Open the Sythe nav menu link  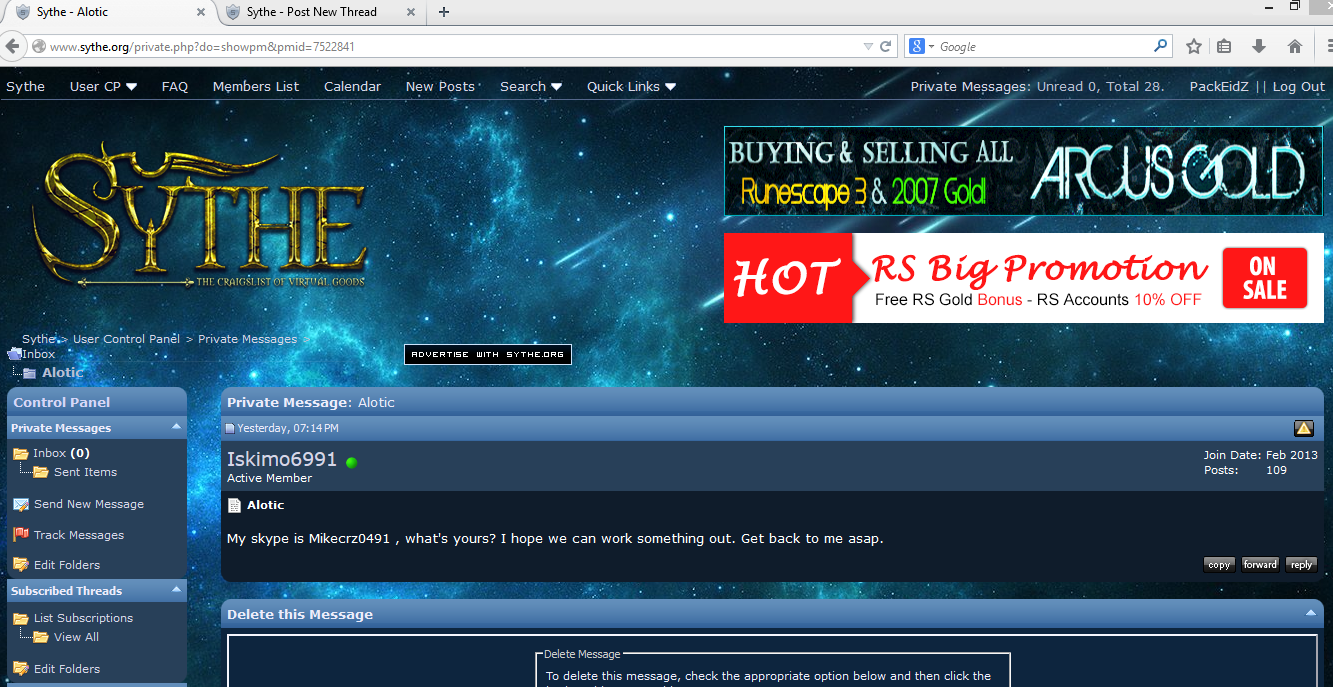tap(25, 86)
